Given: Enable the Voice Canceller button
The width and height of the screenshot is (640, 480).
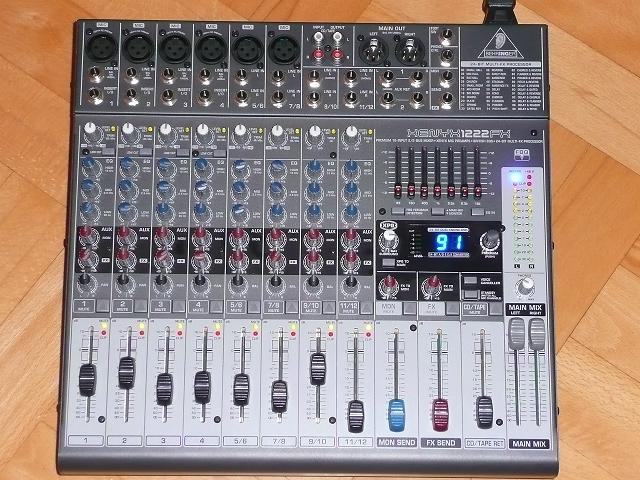Looking at the screenshot, I should (471, 280).
